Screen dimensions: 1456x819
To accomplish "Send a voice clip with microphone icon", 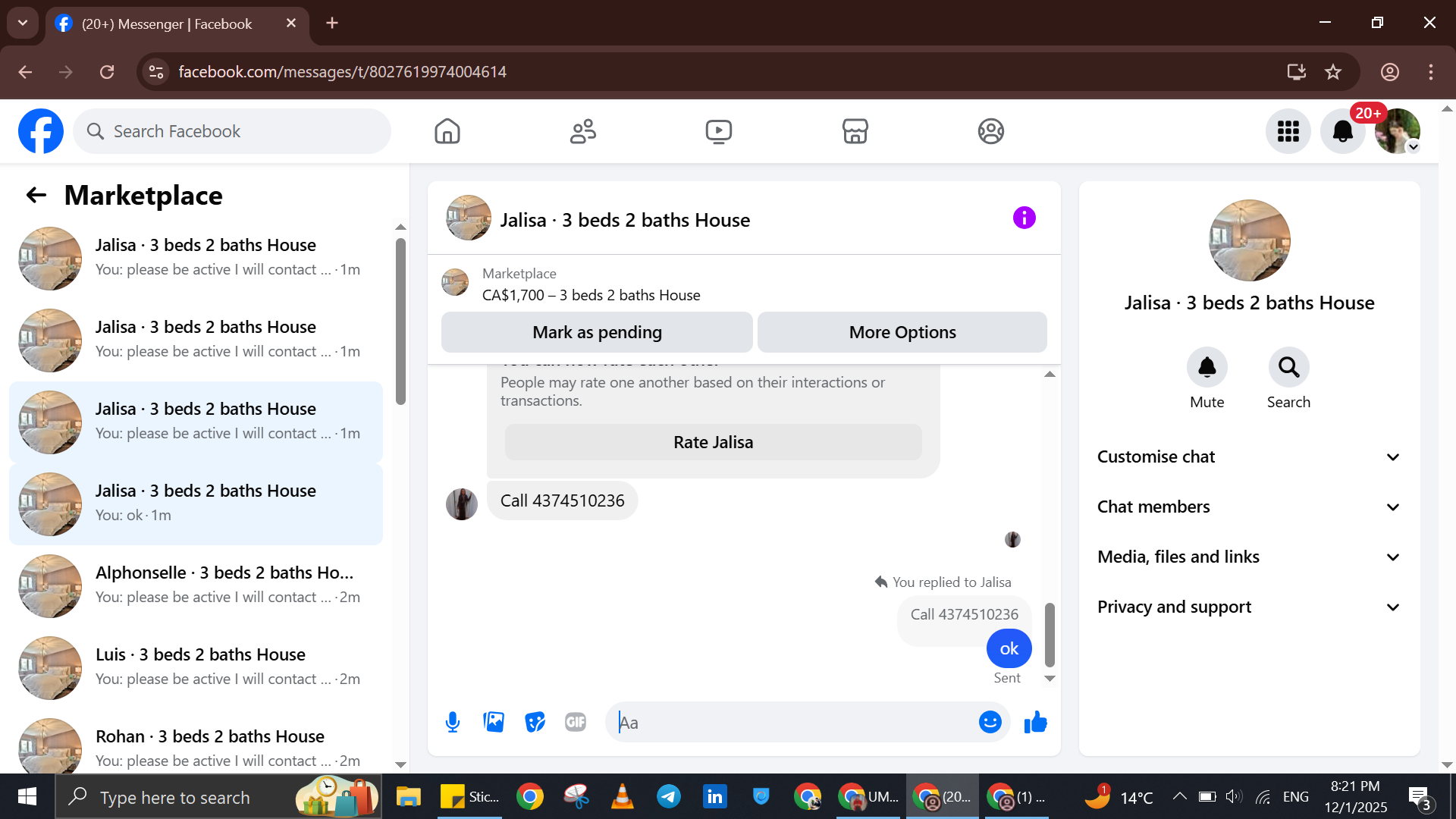I will pyautogui.click(x=453, y=723).
